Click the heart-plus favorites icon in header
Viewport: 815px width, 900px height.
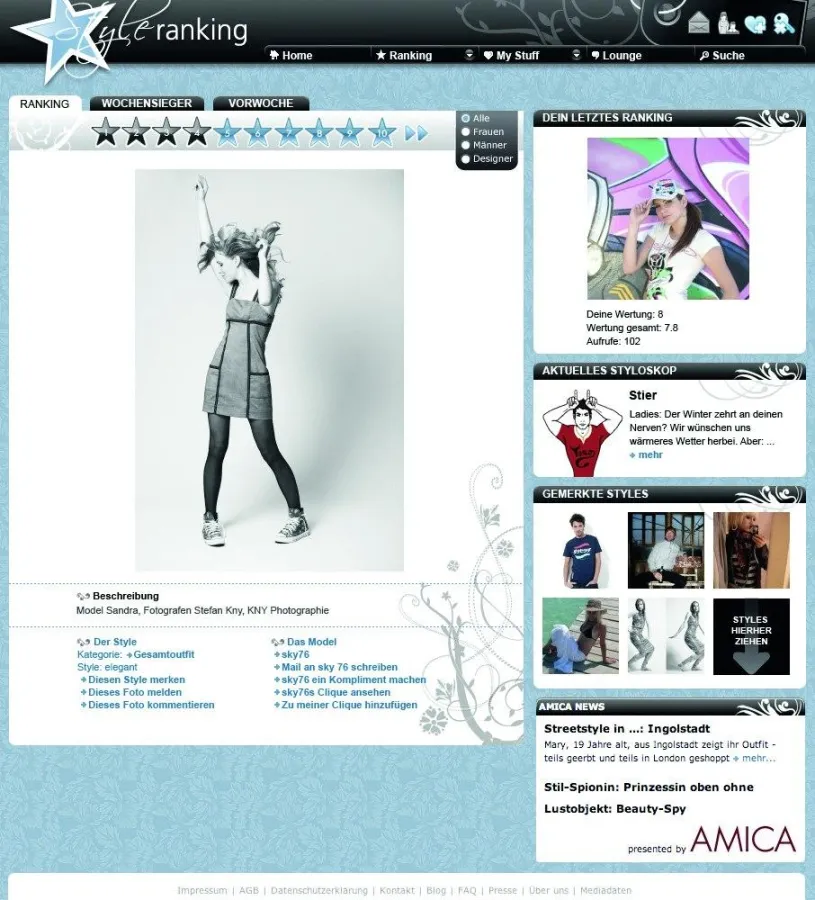click(754, 22)
